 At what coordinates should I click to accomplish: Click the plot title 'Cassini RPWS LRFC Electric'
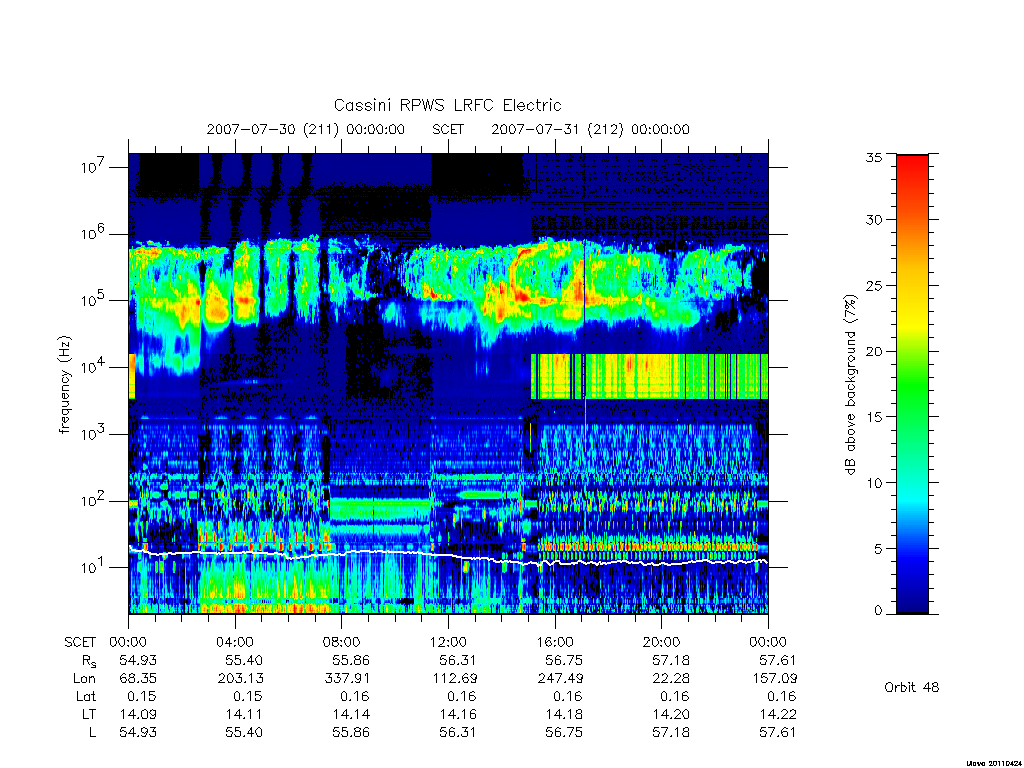[447, 105]
